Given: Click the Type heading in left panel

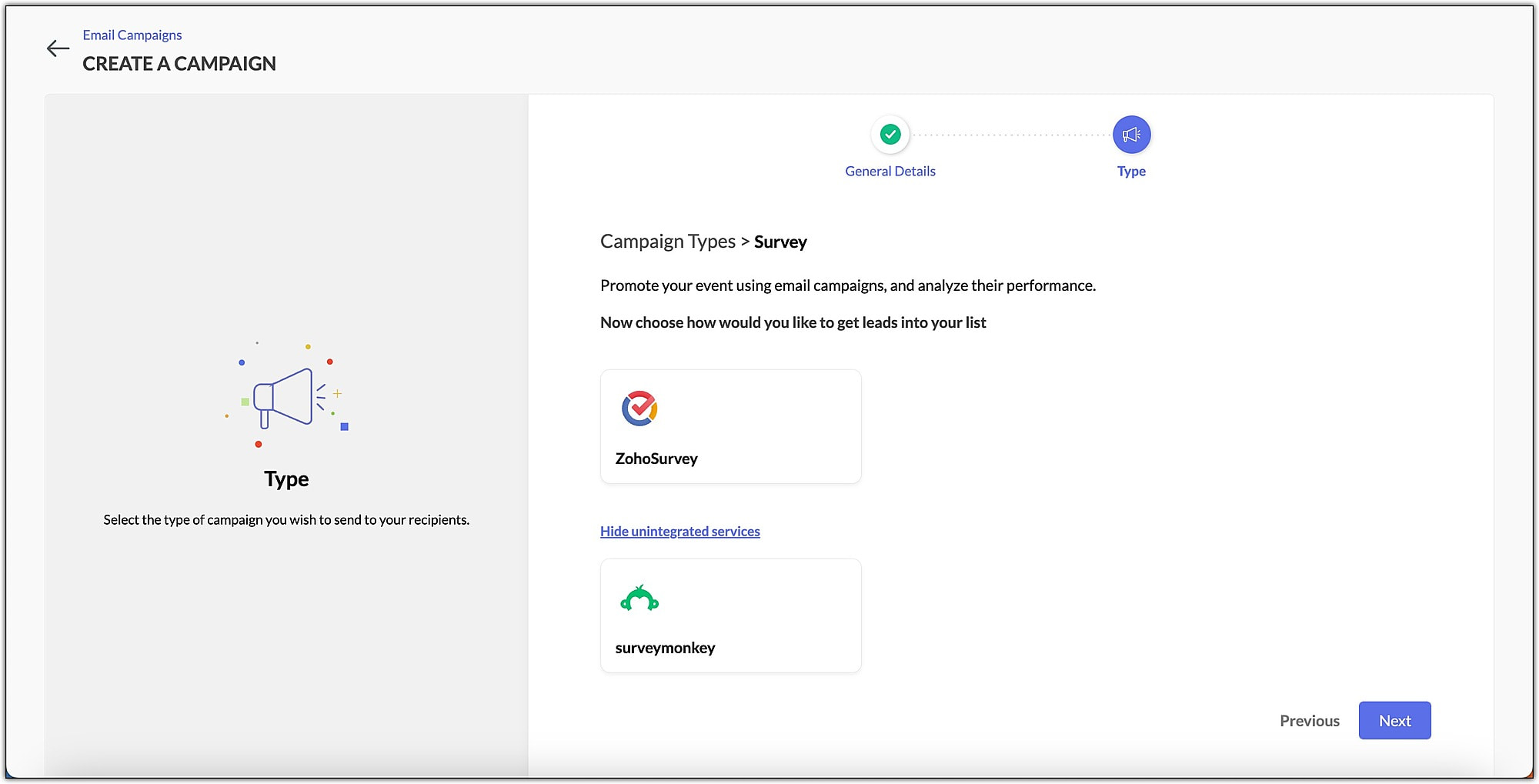Looking at the screenshot, I should [x=286, y=479].
